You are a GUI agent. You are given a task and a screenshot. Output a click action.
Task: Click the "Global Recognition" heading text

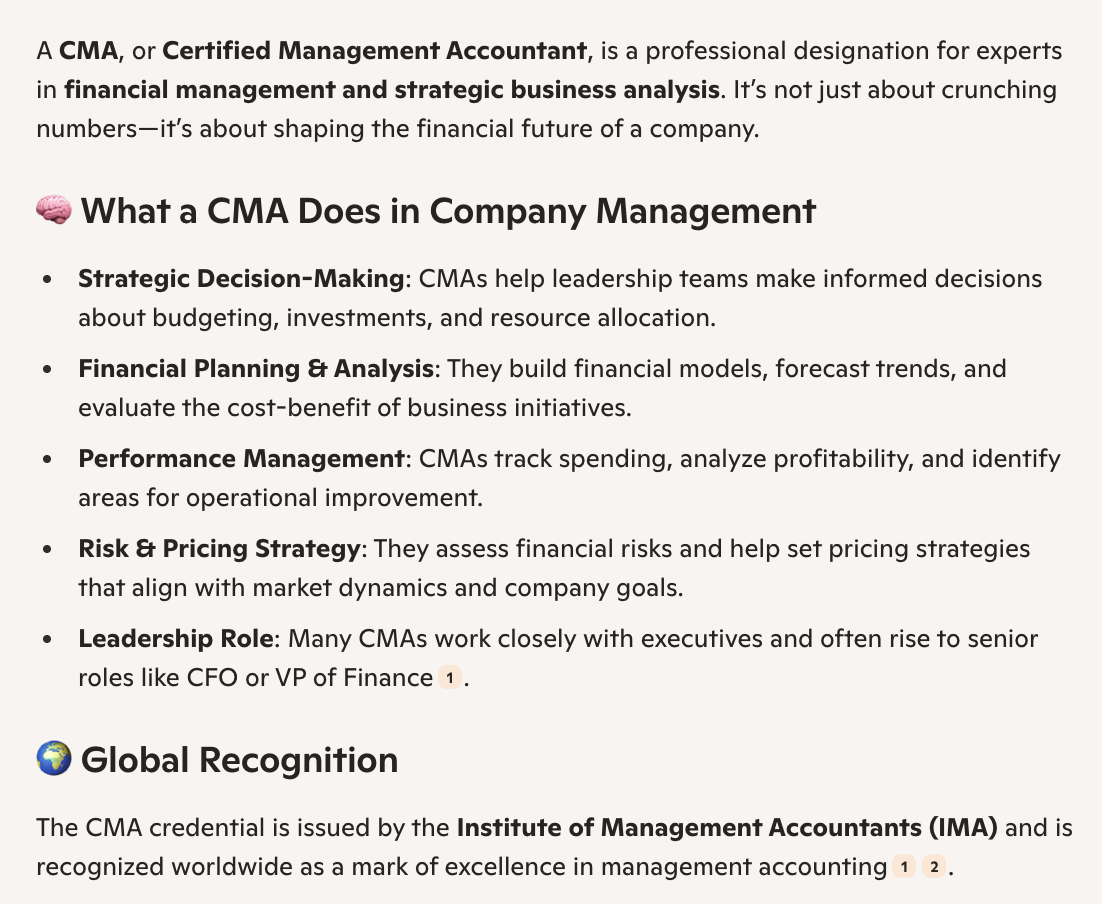point(239,759)
